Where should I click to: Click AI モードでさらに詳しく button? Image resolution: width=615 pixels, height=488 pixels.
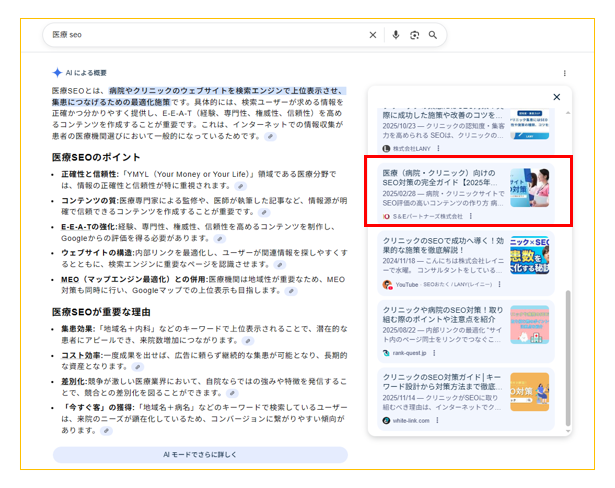(x=200, y=455)
